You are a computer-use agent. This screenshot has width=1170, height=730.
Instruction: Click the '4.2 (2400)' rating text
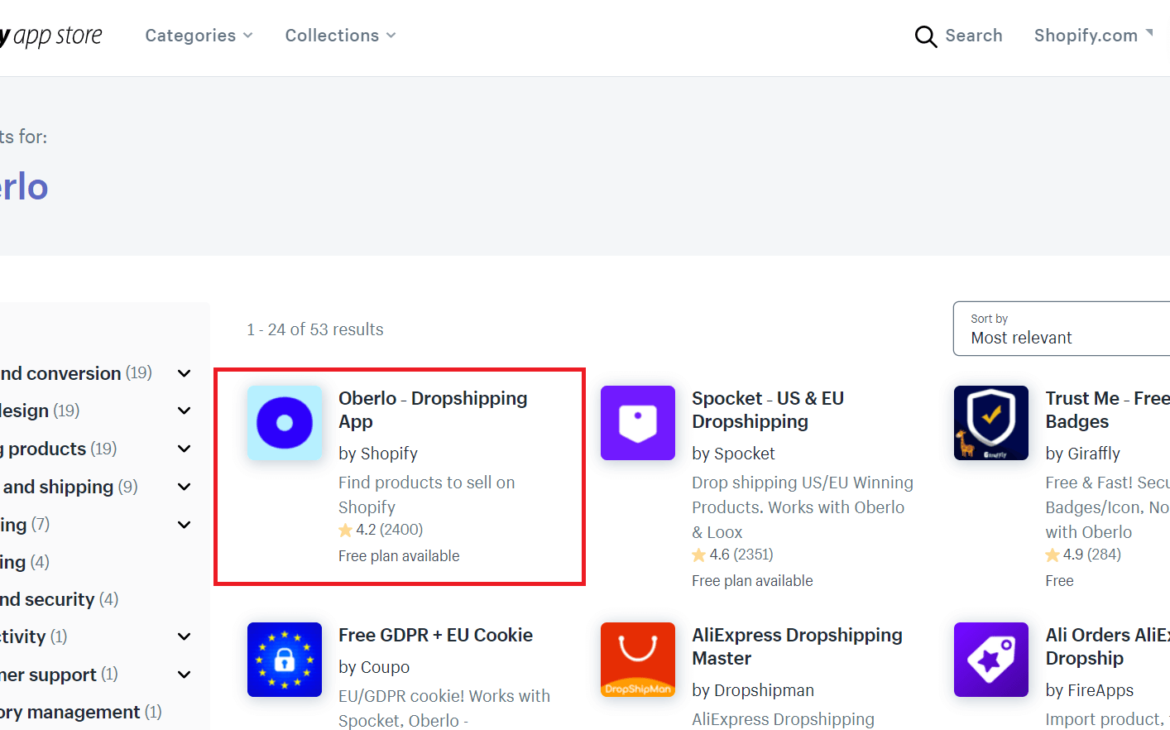pos(390,530)
